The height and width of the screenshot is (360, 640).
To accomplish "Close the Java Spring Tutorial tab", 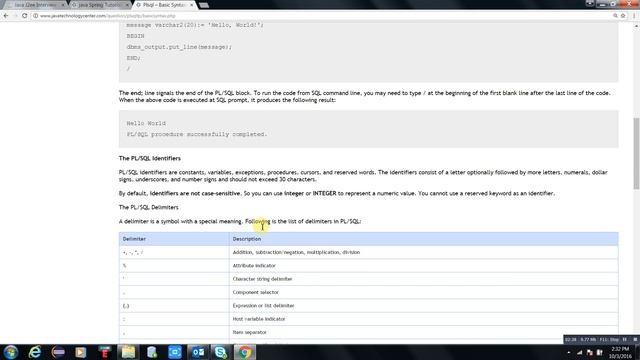I will point(127,5).
